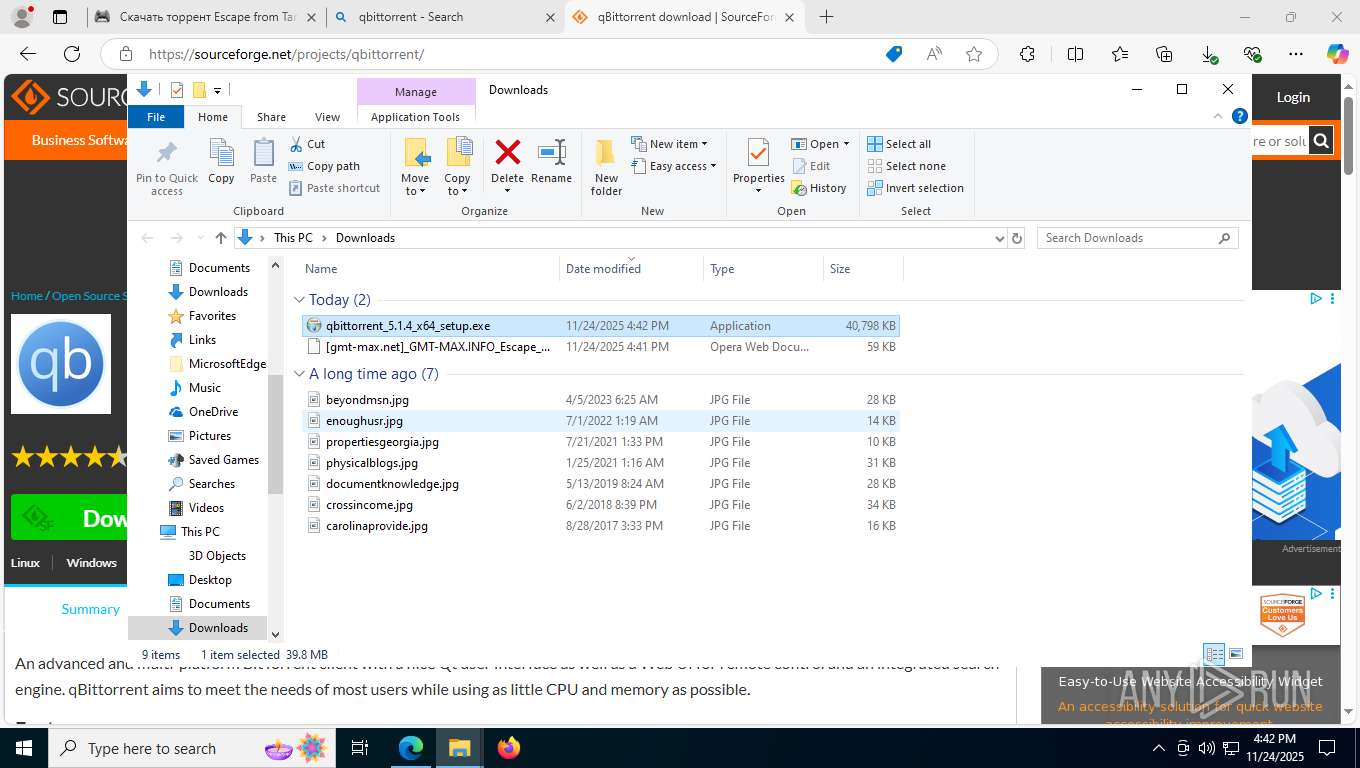Click Edit in Open group
The image size is (1360, 768).
[811, 166]
